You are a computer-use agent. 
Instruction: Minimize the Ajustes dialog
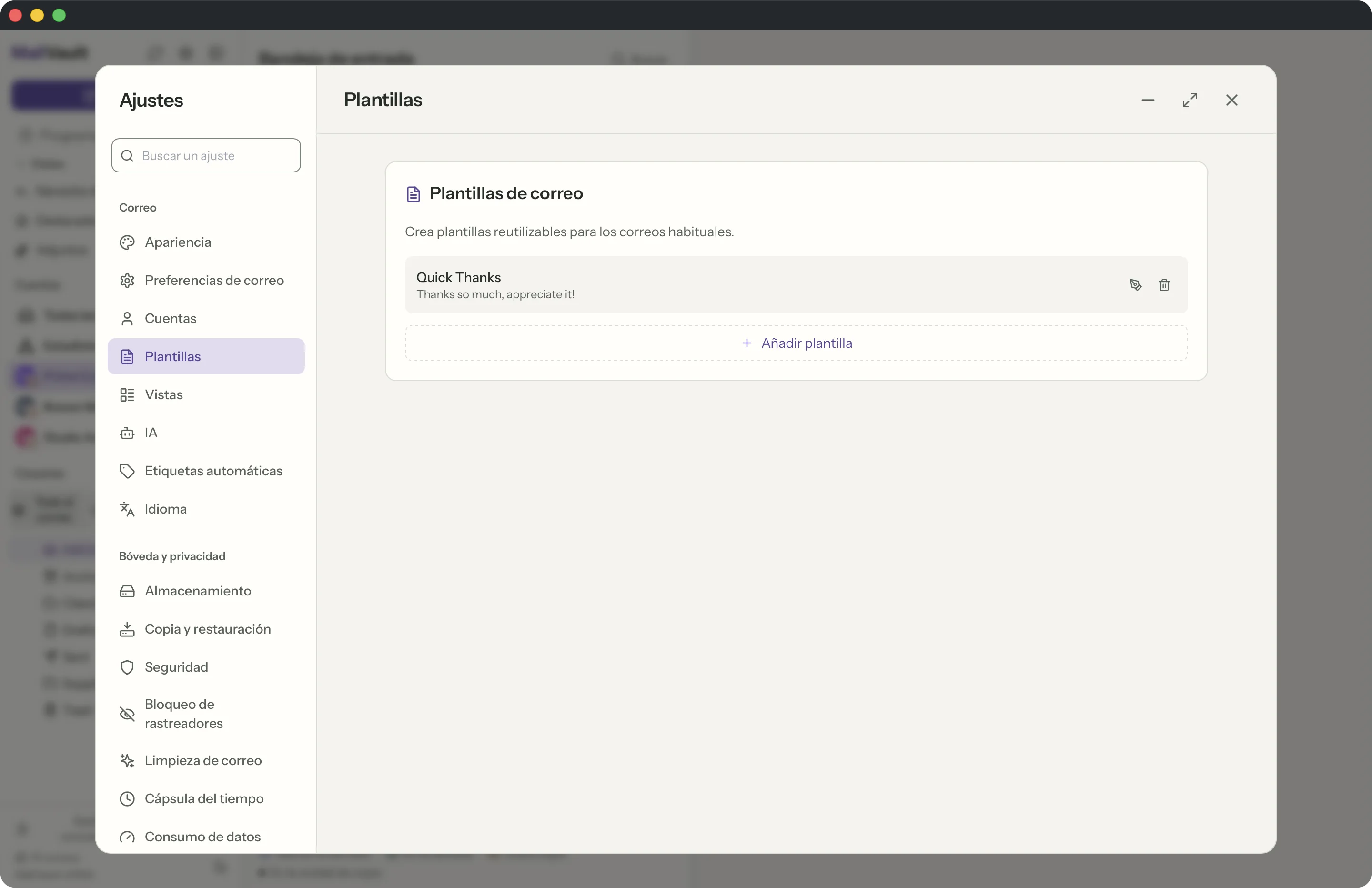pyautogui.click(x=1148, y=101)
